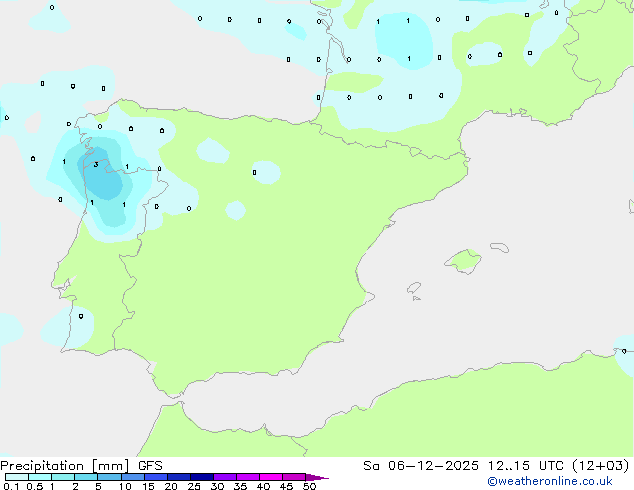Screen dimensions: 634x490
Task: Pick the 20–25 mm dark blue swatch
Action: coord(179,477)
